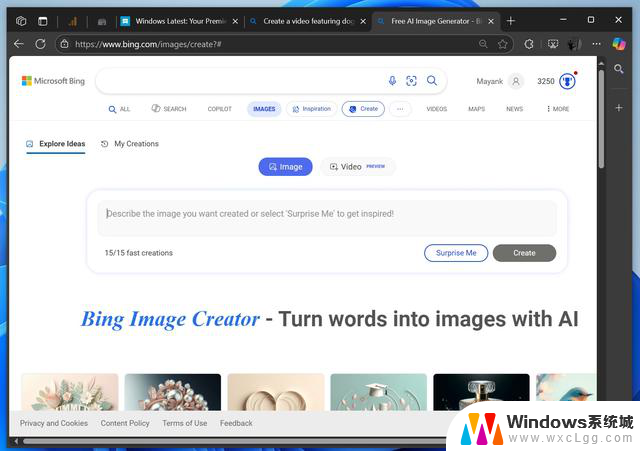The image size is (640, 451).
Task: Expand the ellipsis pill options
Action: [400, 109]
